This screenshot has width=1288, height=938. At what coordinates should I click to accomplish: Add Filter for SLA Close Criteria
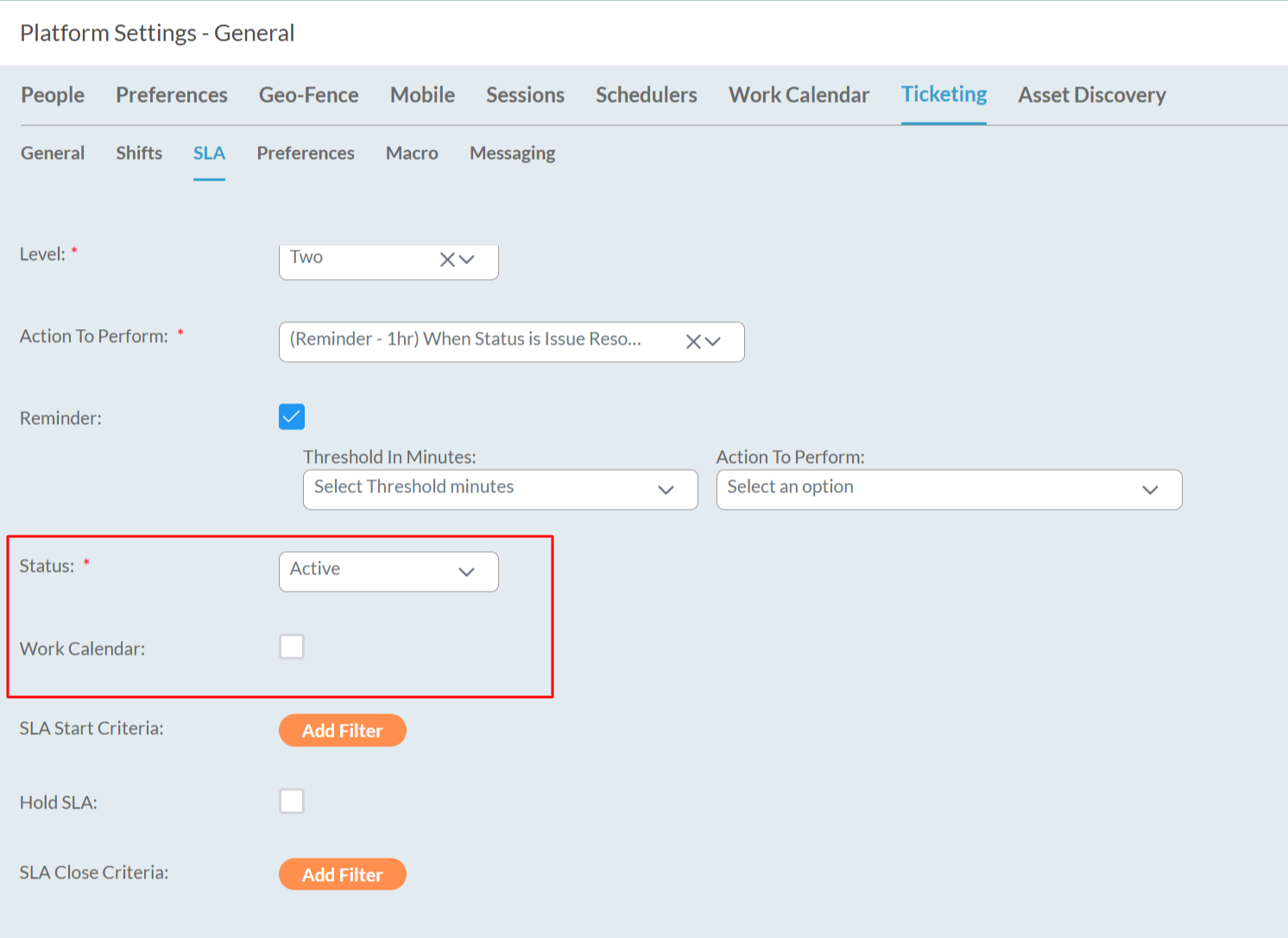click(343, 874)
